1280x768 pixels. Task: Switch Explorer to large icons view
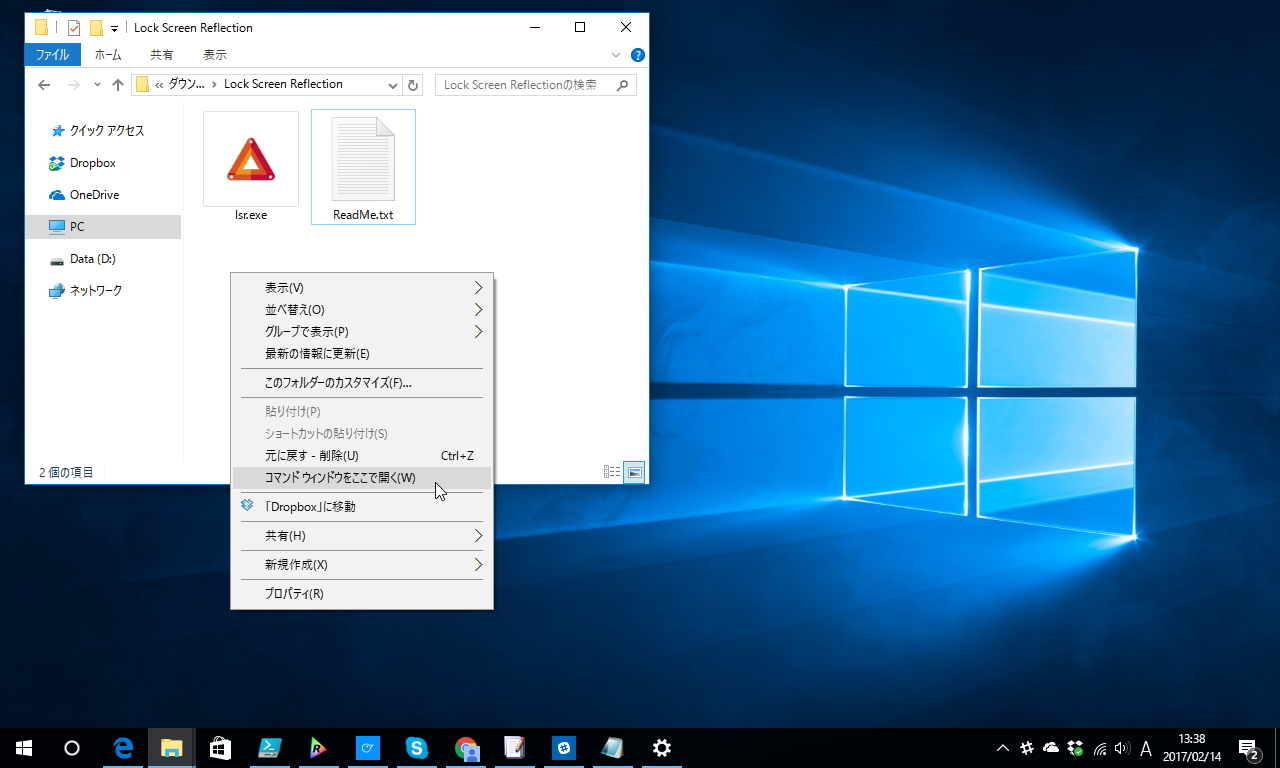[634, 471]
